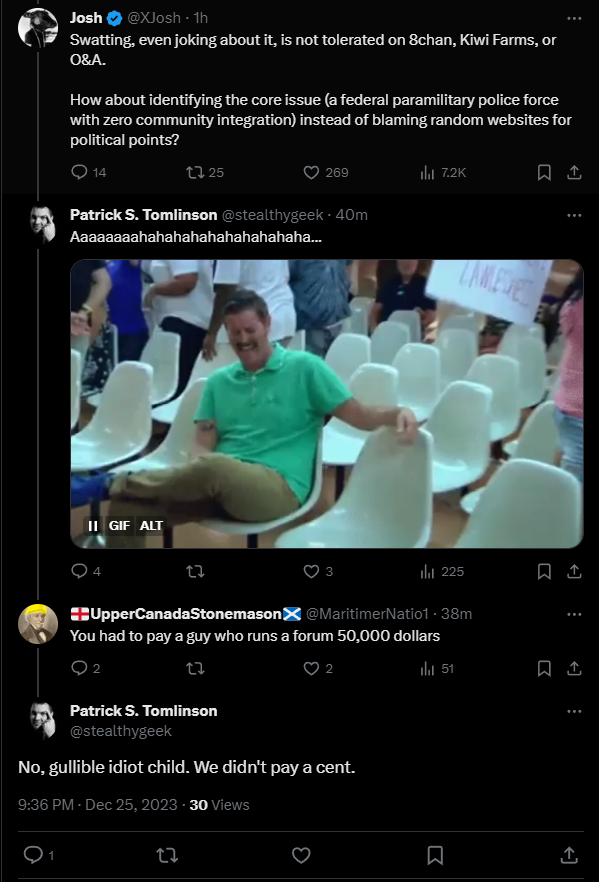Bookmark Josh's swatting tweet

point(544,172)
